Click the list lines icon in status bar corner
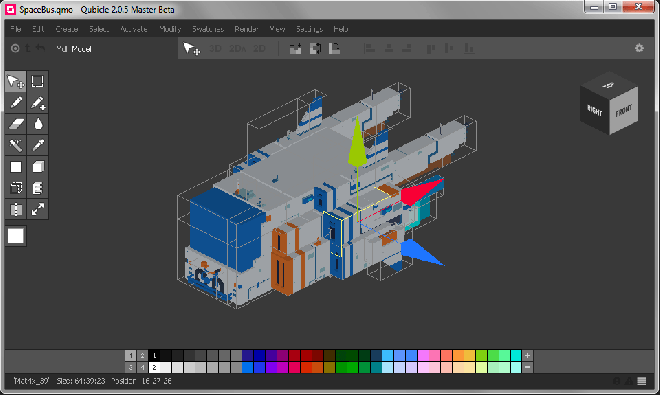This screenshot has height=395, width=660. coord(641,381)
